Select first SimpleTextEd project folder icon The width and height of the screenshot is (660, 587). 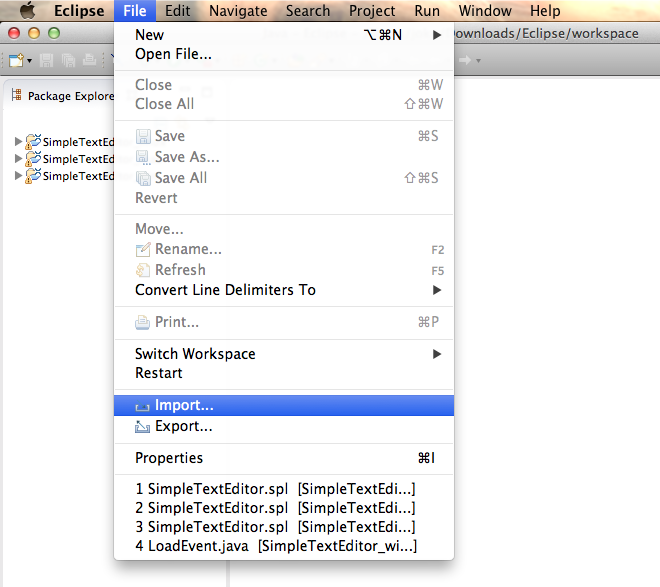click(x=33, y=142)
